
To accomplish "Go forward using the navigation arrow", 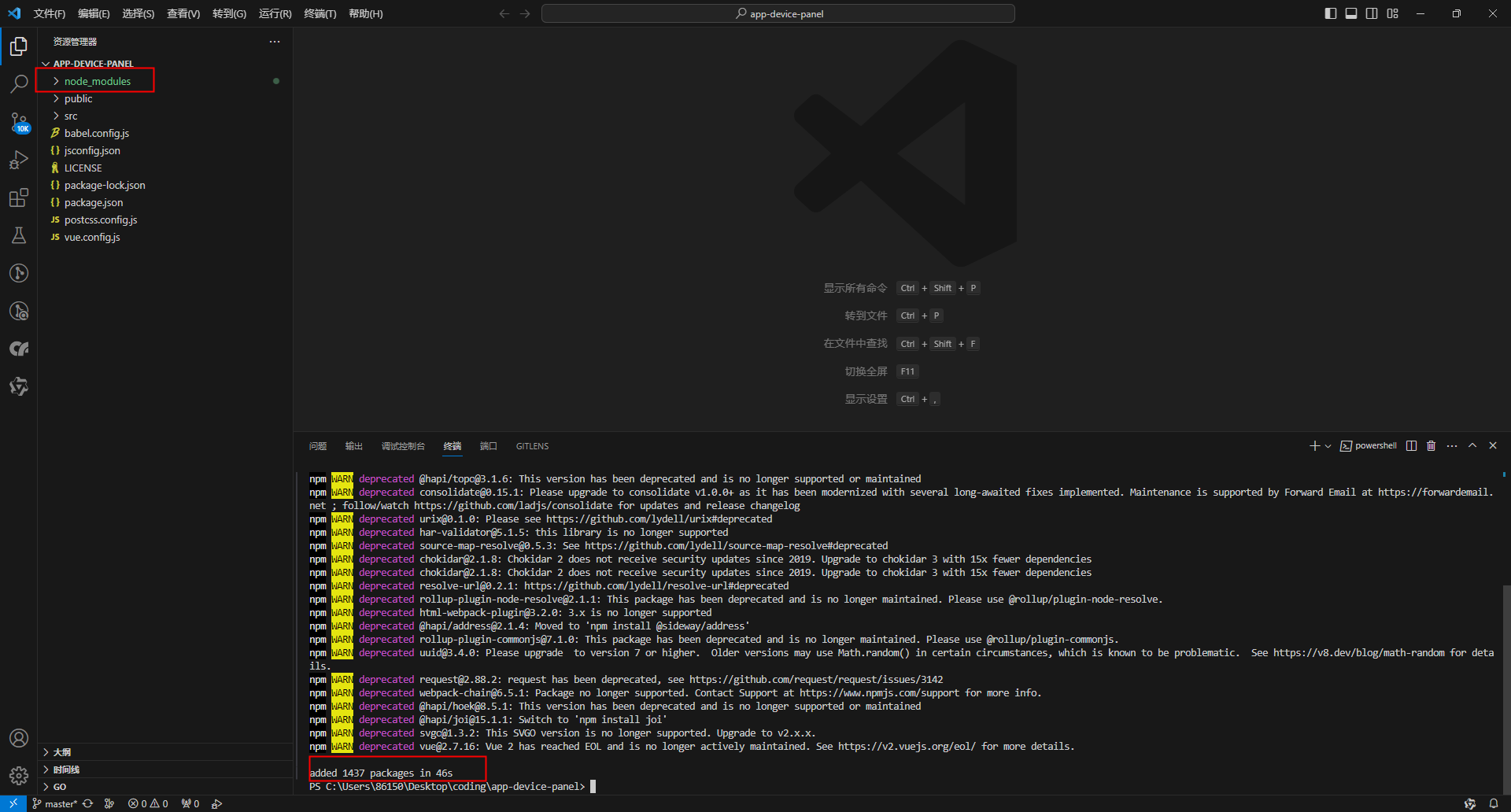I will (525, 13).
